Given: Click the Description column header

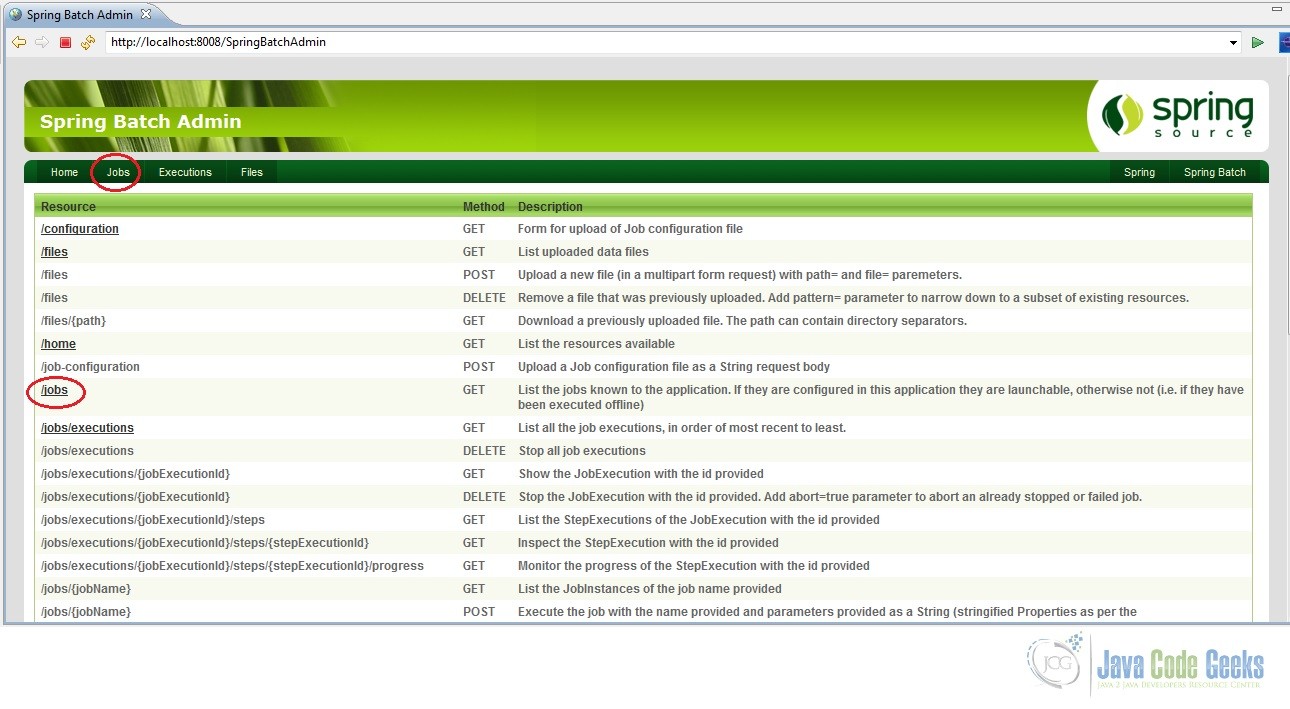Looking at the screenshot, I should [550, 207].
